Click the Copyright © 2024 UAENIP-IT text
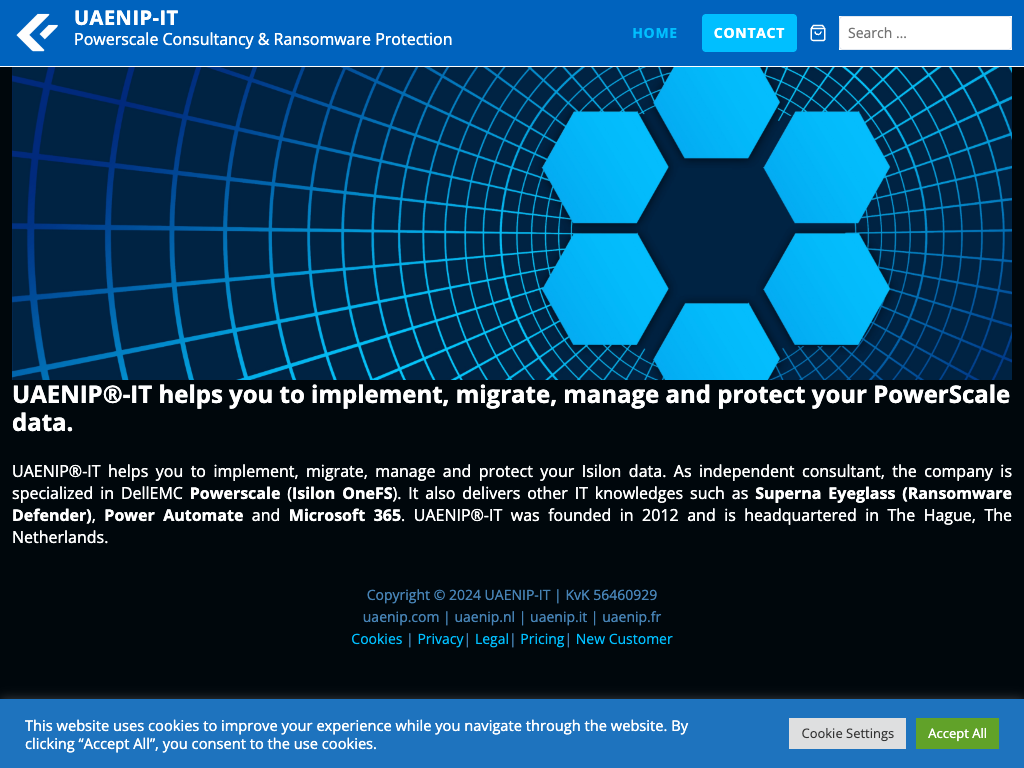The image size is (1024, 768). pyautogui.click(x=458, y=595)
